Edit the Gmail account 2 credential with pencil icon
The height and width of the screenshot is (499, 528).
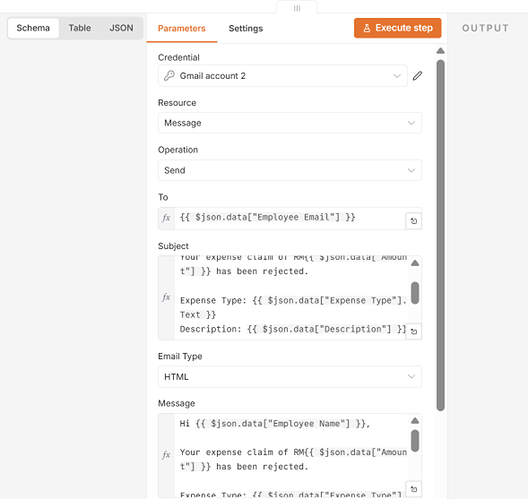[x=417, y=76]
